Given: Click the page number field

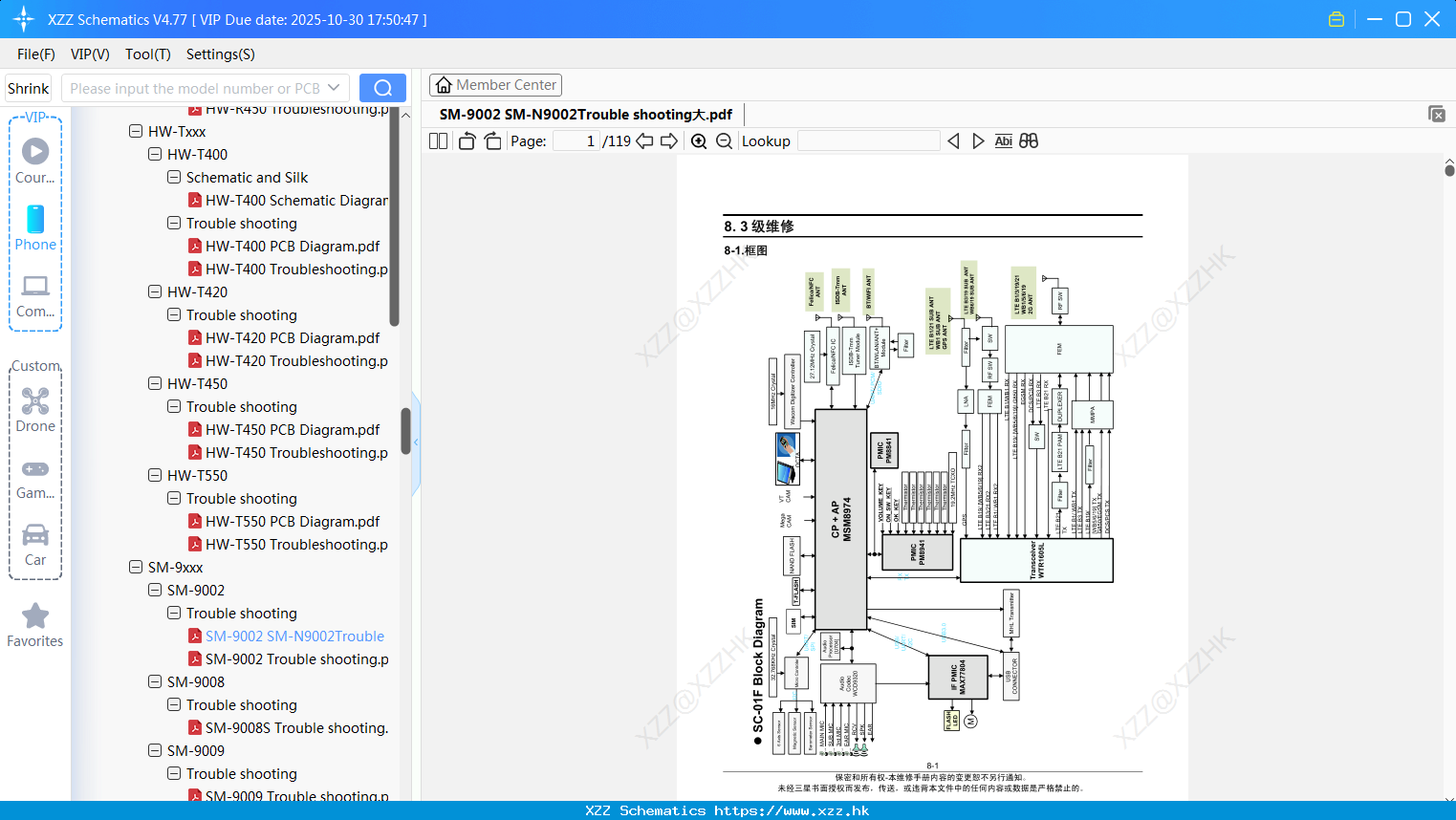Looking at the screenshot, I should [x=578, y=140].
